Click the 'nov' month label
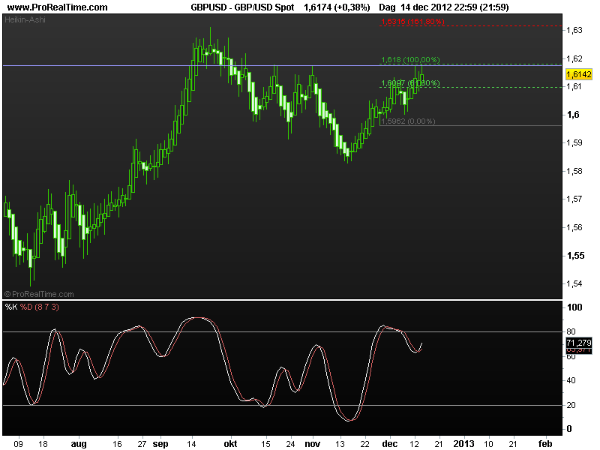The height and width of the screenshot is (450, 600). pyautogui.click(x=312, y=444)
